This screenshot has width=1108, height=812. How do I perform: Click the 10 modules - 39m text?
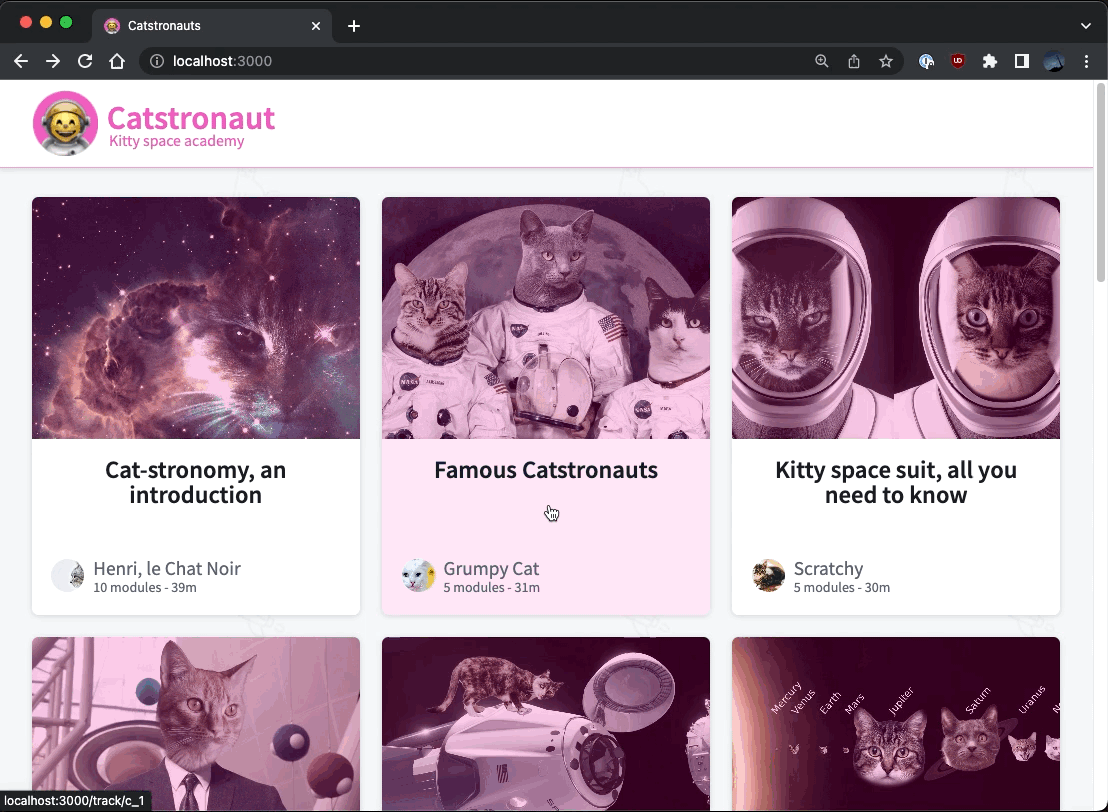(145, 587)
